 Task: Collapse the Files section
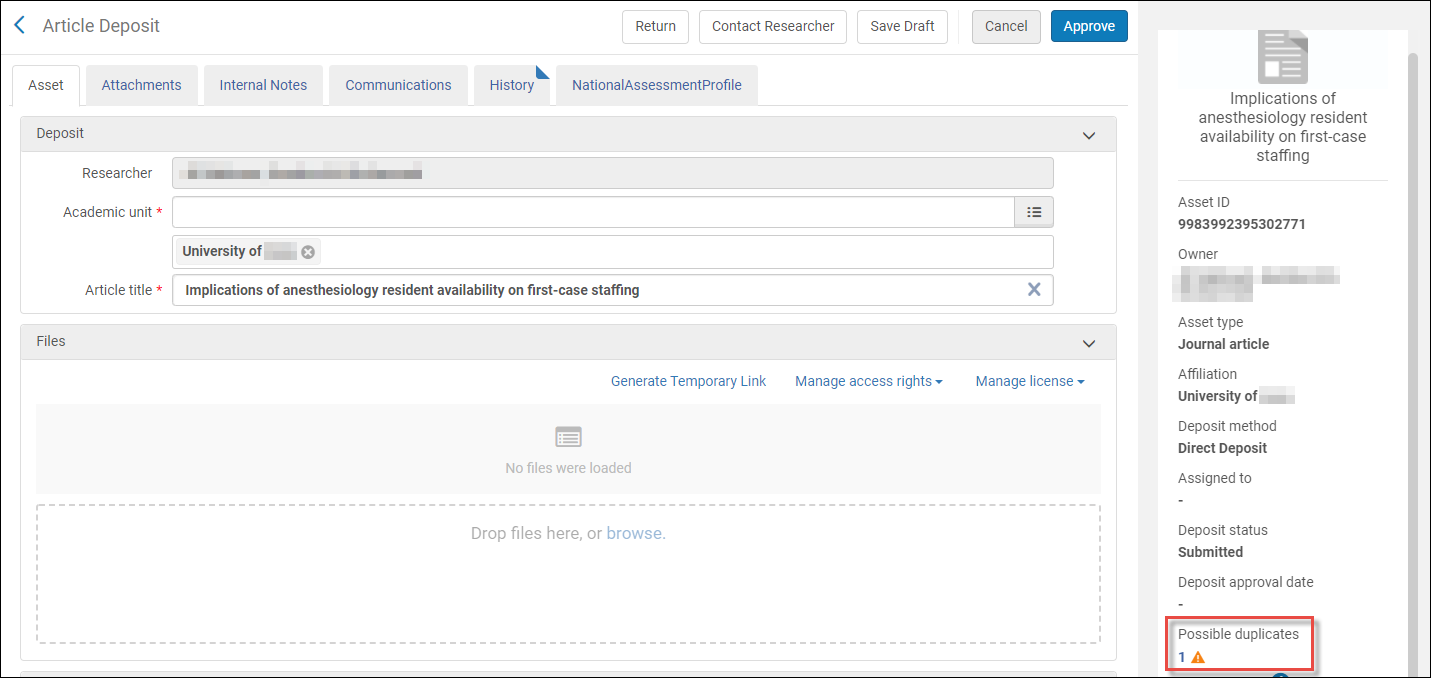click(1089, 342)
